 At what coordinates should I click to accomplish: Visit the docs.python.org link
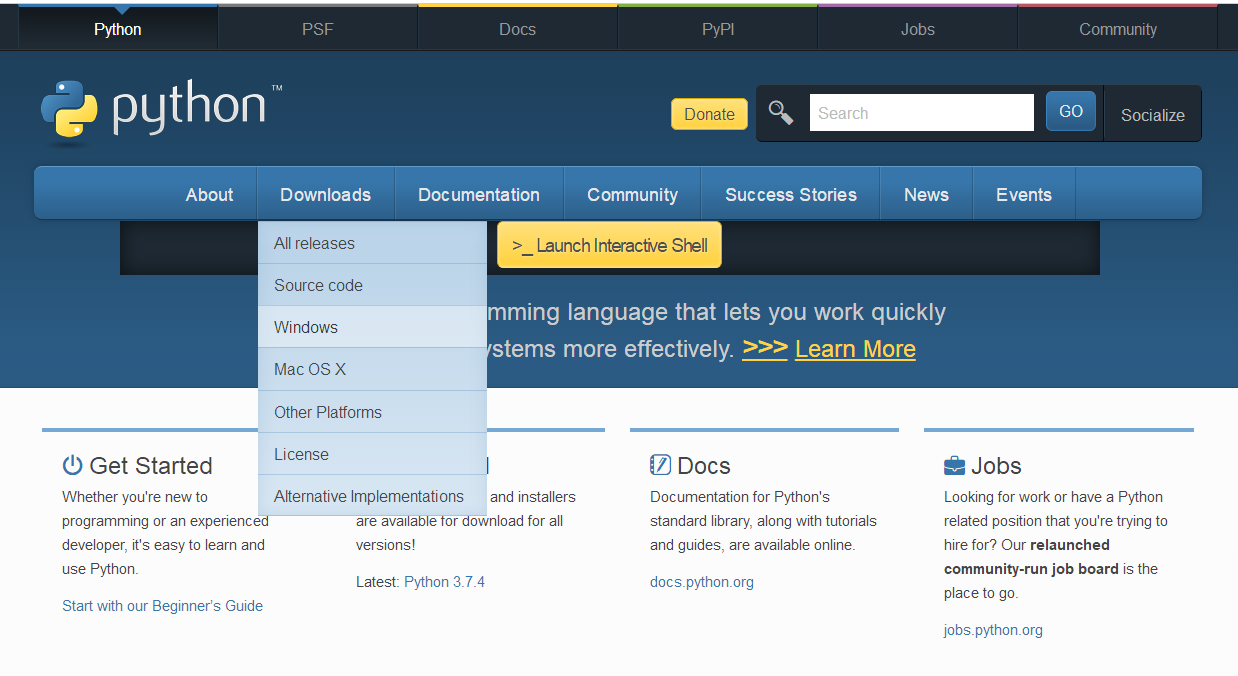point(702,582)
